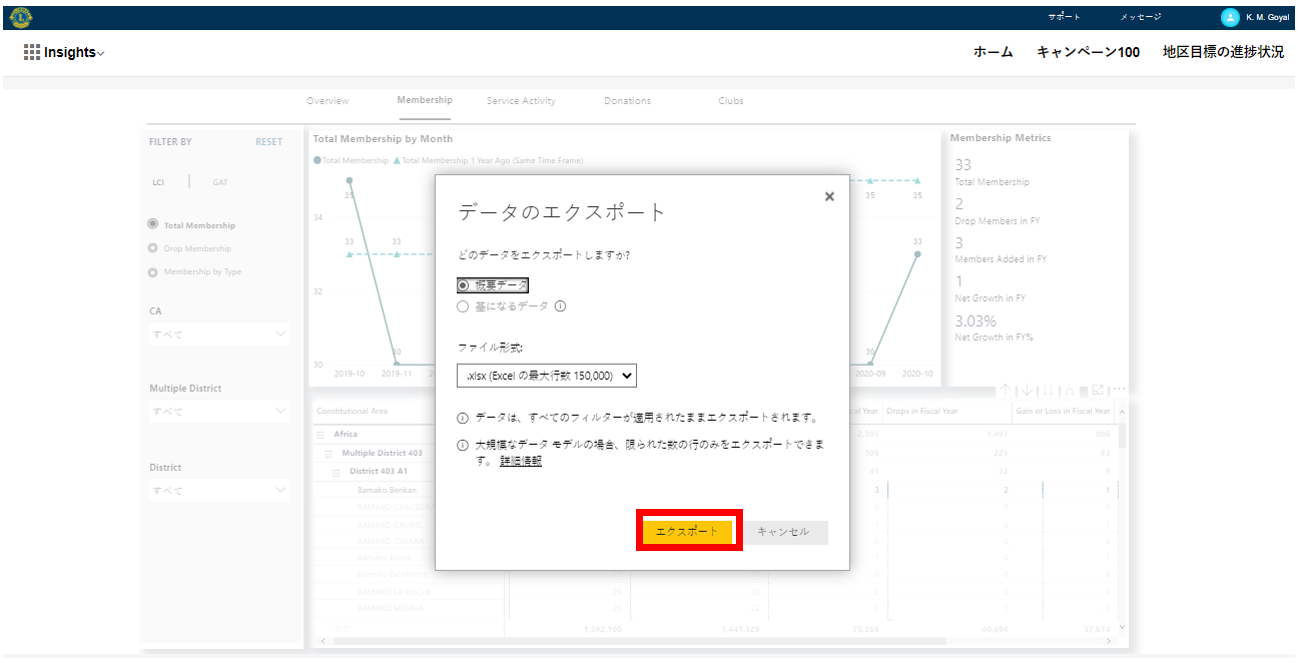Select the 概要データ radio button
Viewport: 1300px width, 666px height.
click(x=463, y=285)
